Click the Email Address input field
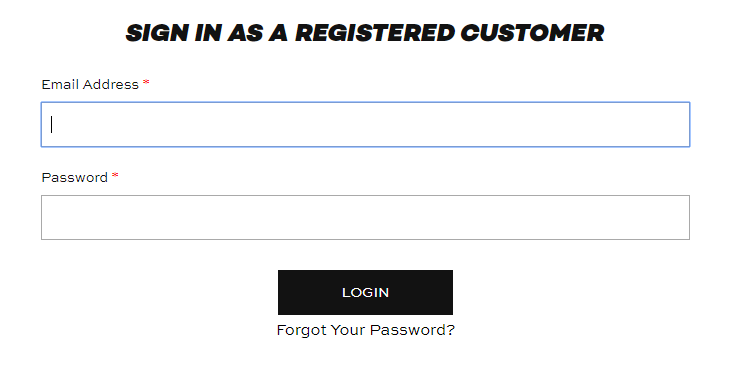 tap(365, 124)
